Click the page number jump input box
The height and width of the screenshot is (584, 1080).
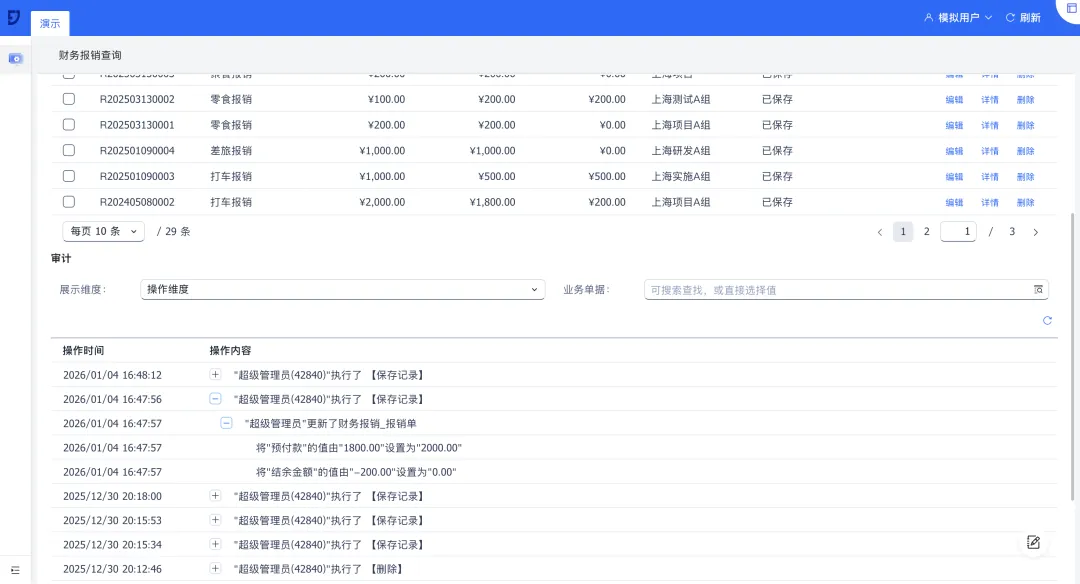[958, 231]
